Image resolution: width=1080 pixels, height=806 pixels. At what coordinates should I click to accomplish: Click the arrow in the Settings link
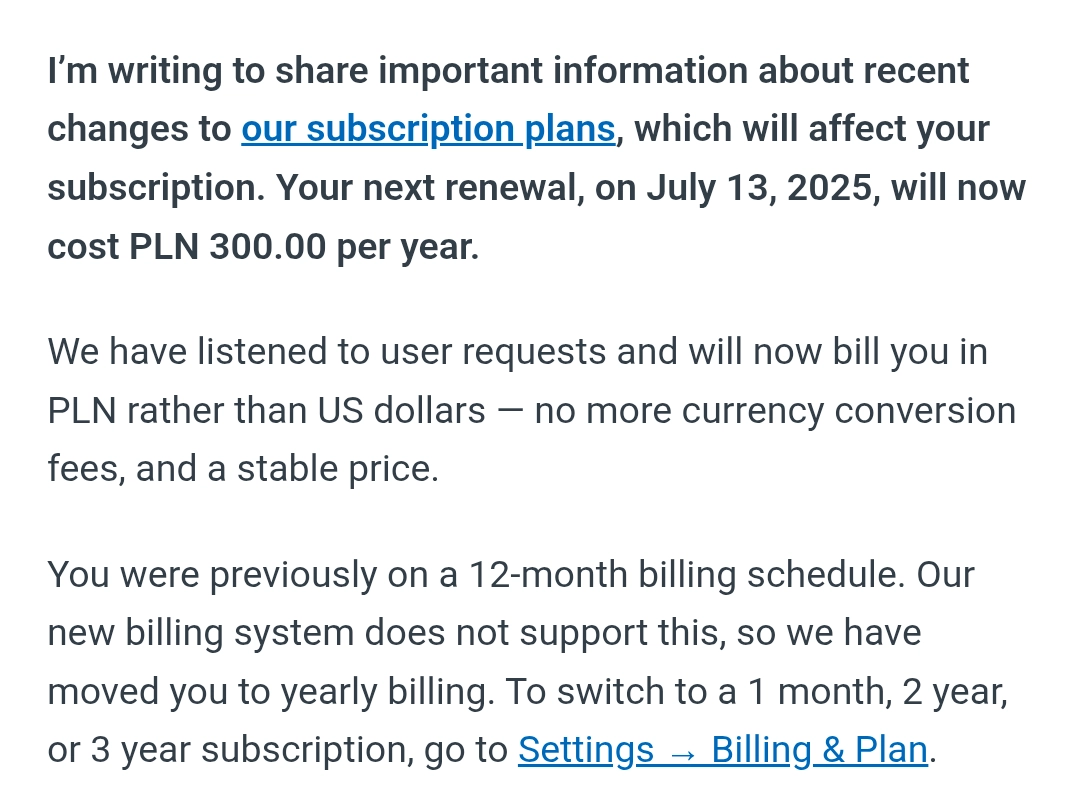[682, 751]
